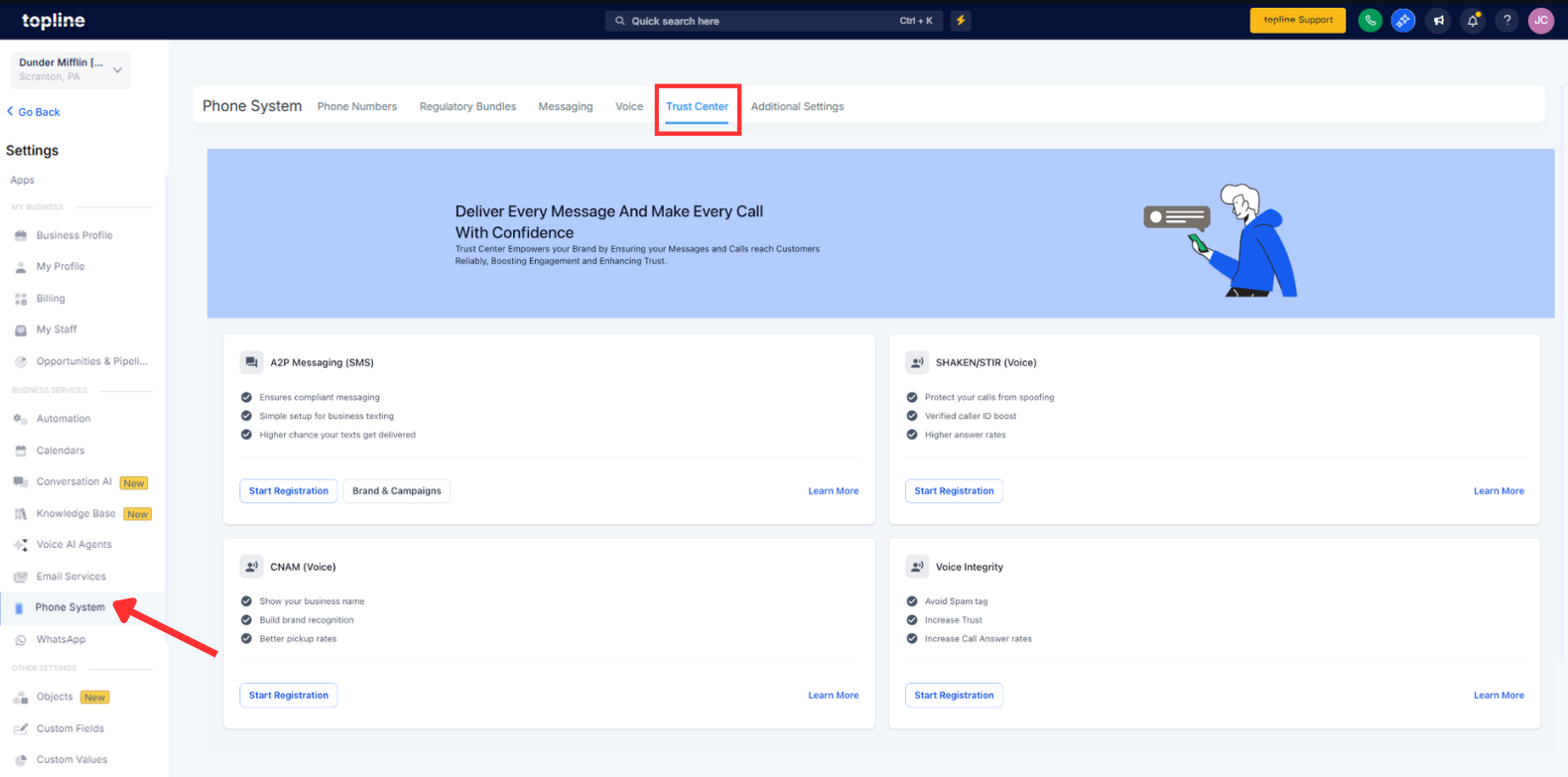
Task: Start Registration for A2P Messaging (SMS)
Action: (x=289, y=491)
